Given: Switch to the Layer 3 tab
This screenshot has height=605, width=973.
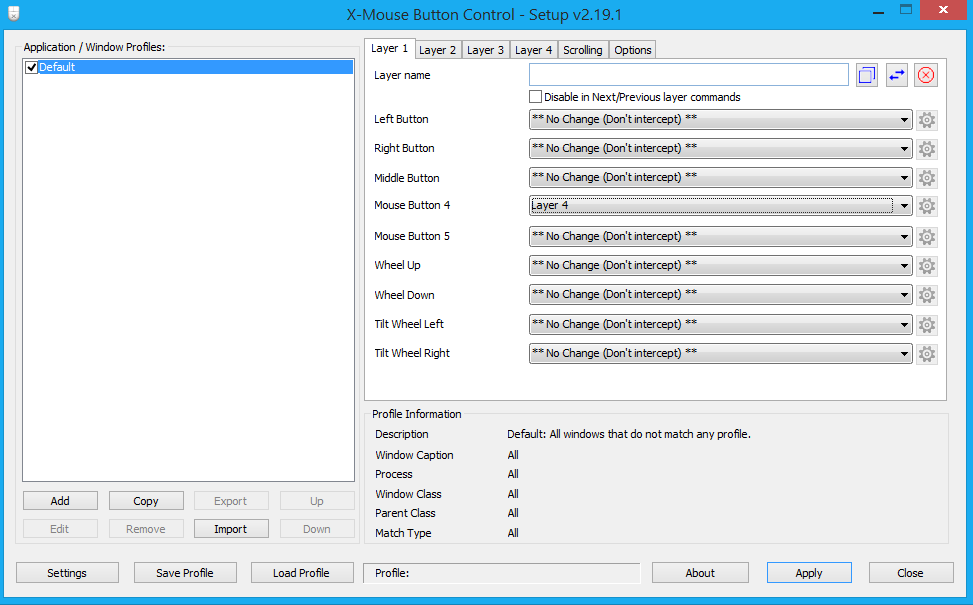Looking at the screenshot, I should (485, 50).
